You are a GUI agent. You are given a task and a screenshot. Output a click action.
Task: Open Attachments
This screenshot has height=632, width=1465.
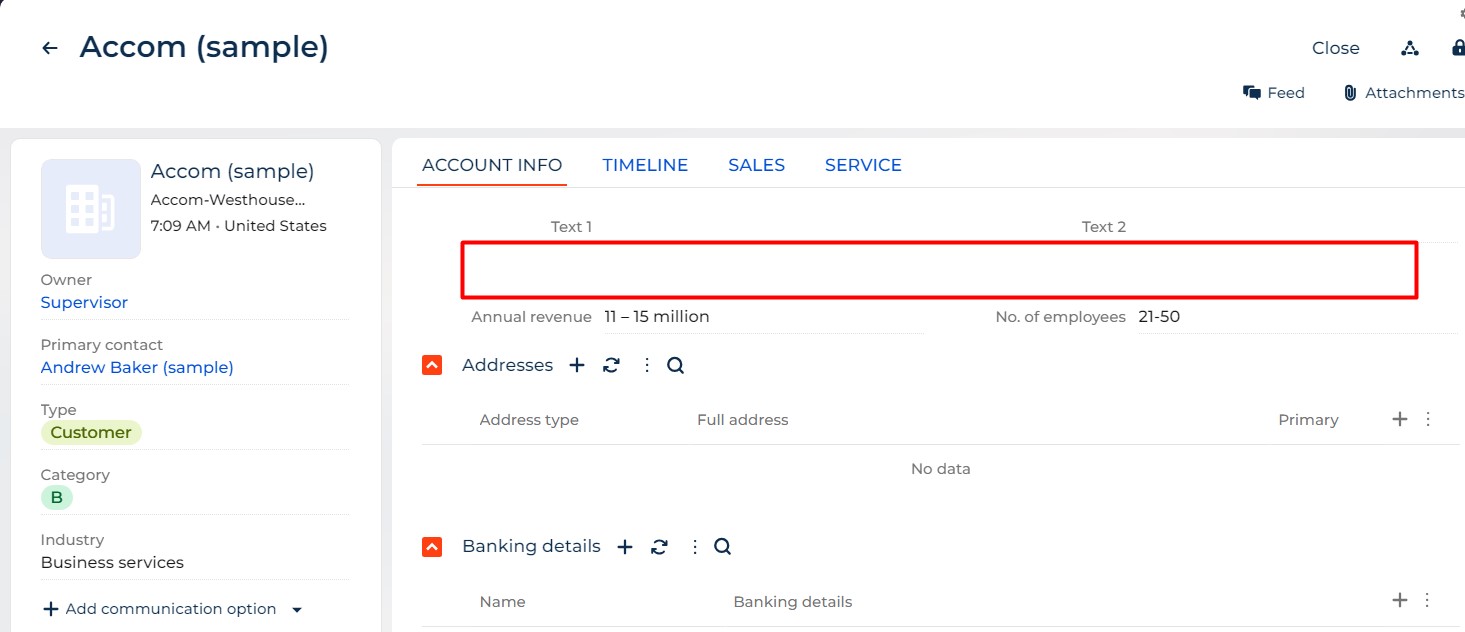1403,92
